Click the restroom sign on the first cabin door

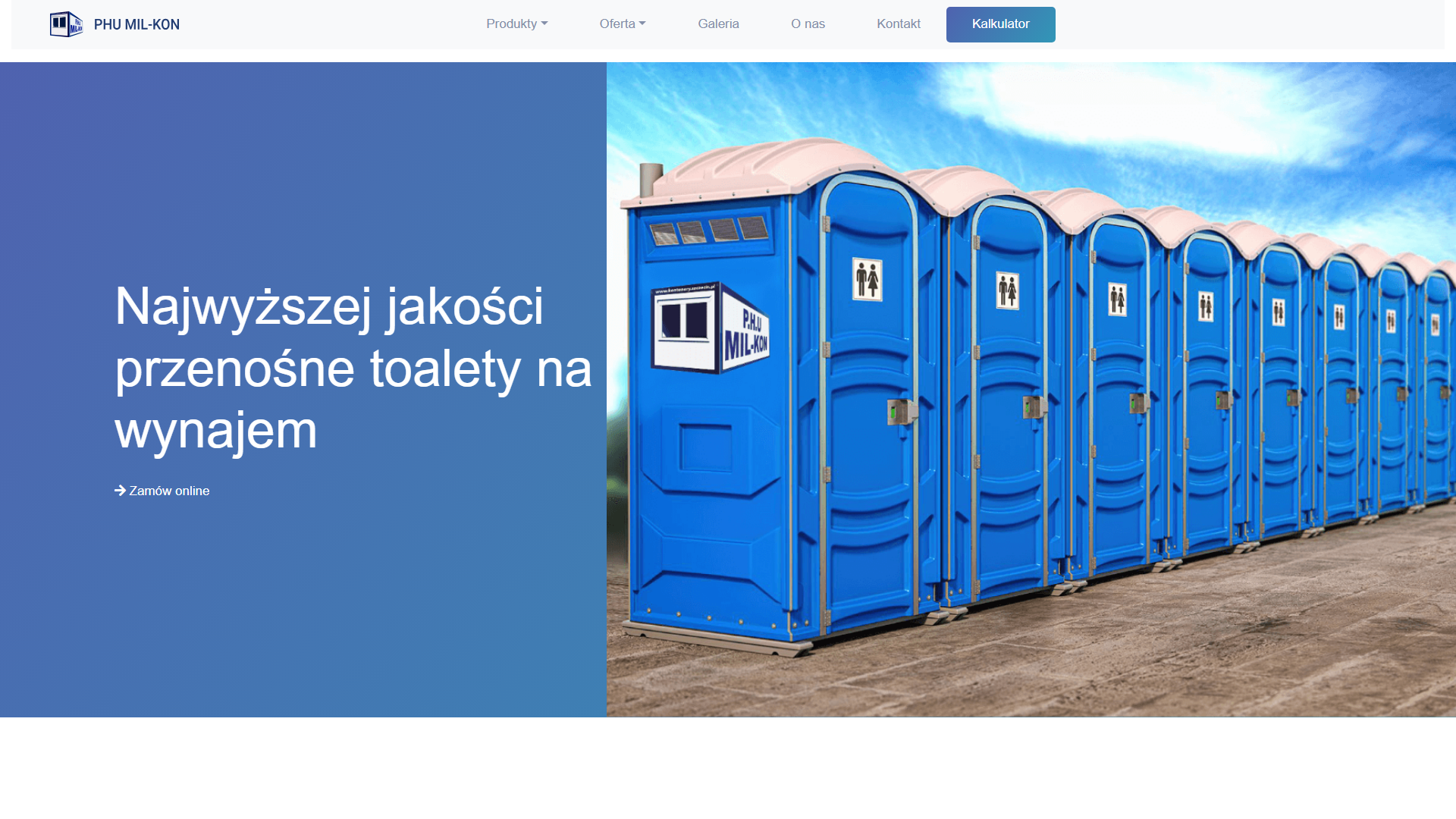[867, 279]
